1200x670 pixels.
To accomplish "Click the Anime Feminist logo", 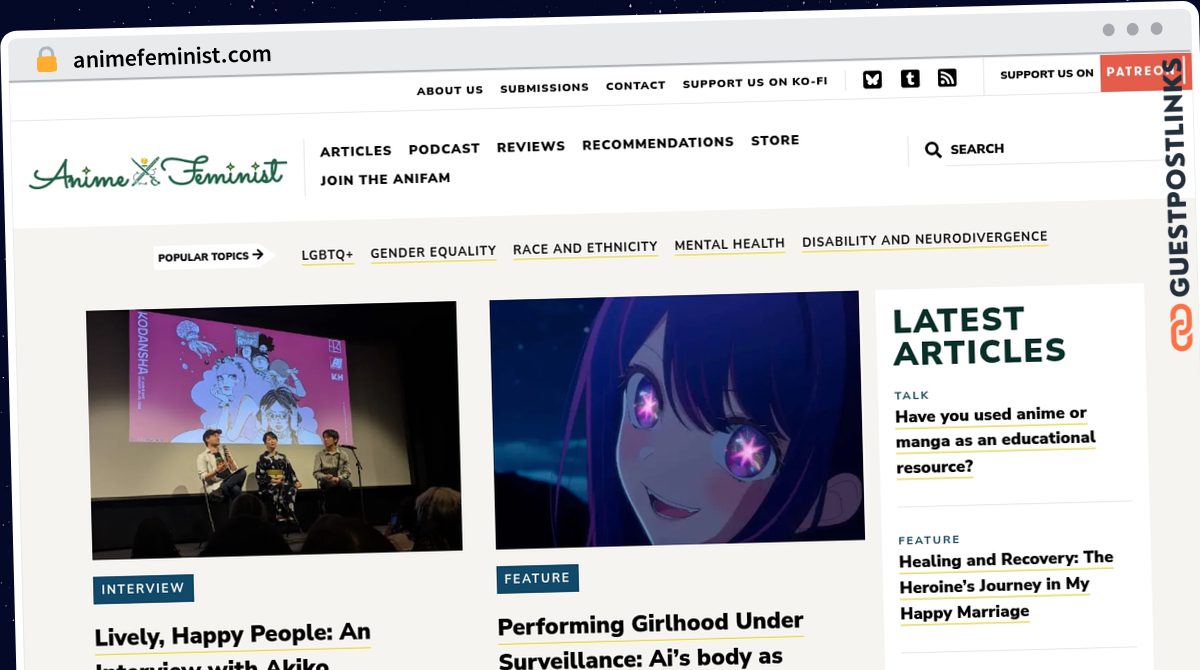I will pyautogui.click(x=158, y=173).
